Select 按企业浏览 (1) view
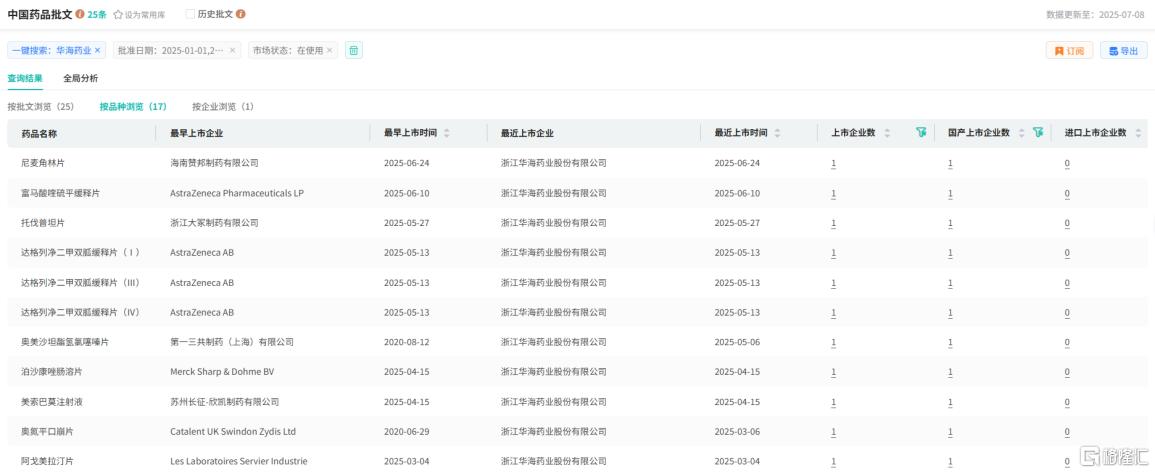The image size is (1155, 473). click(223, 107)
